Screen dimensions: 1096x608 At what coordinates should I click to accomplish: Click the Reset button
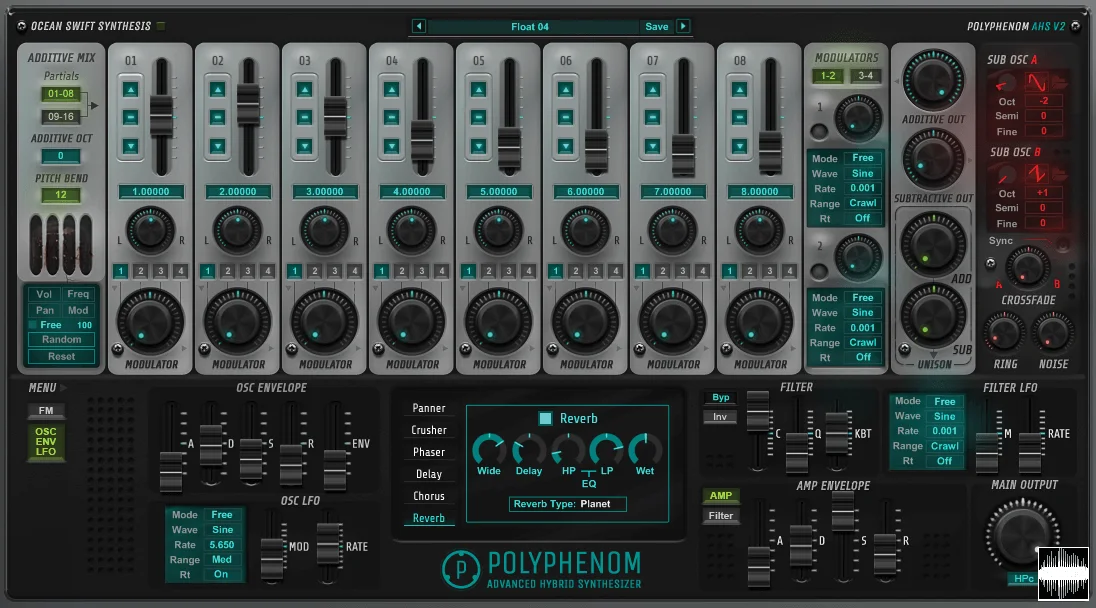[62, 356]
